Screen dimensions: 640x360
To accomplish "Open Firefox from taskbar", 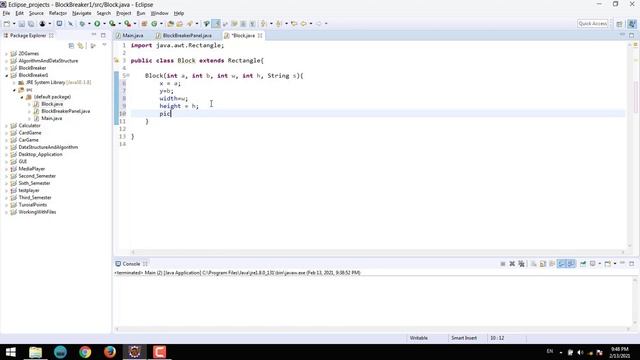I will tap(110, 352).
